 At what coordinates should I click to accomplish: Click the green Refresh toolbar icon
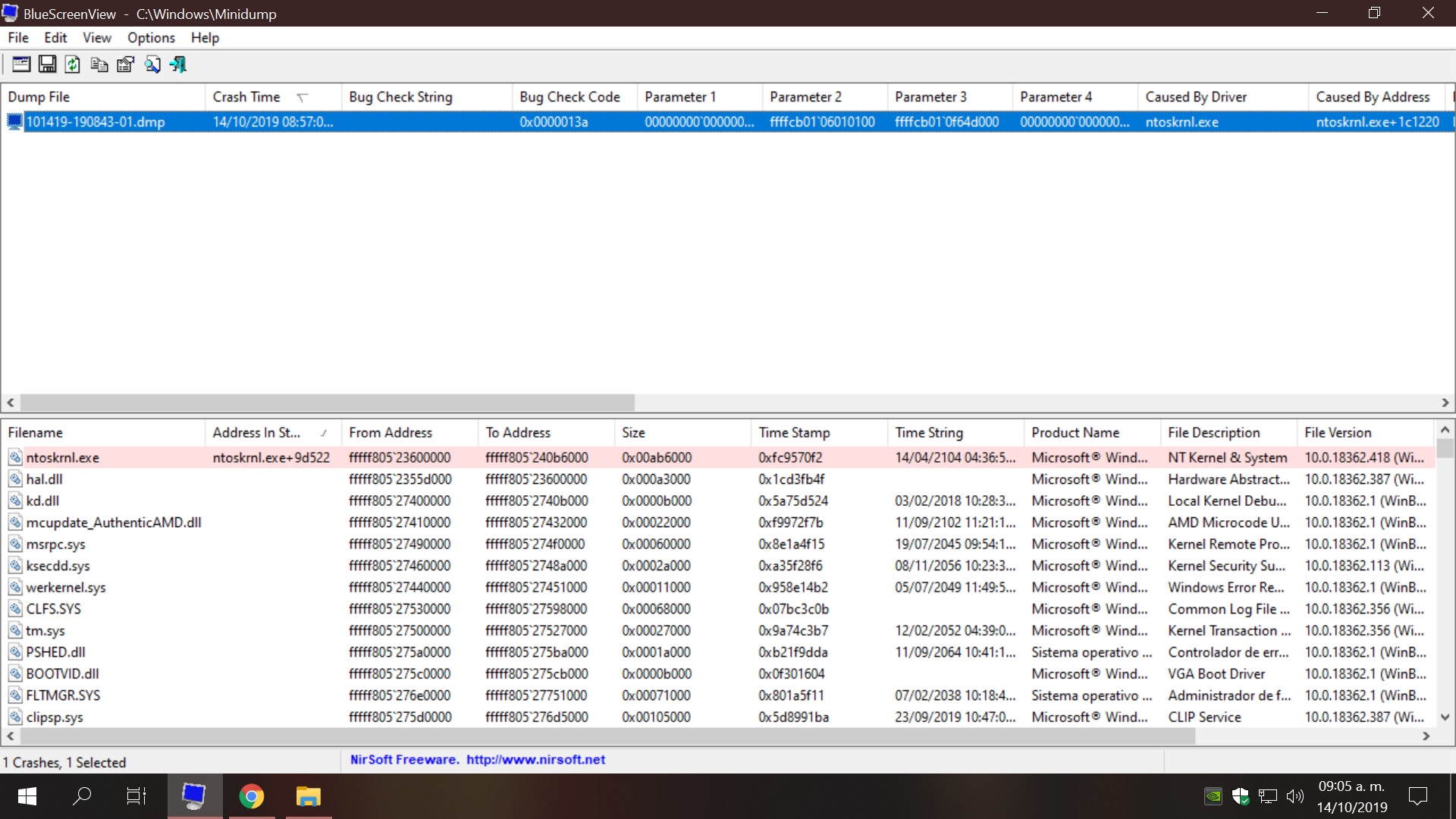[73, 64]
